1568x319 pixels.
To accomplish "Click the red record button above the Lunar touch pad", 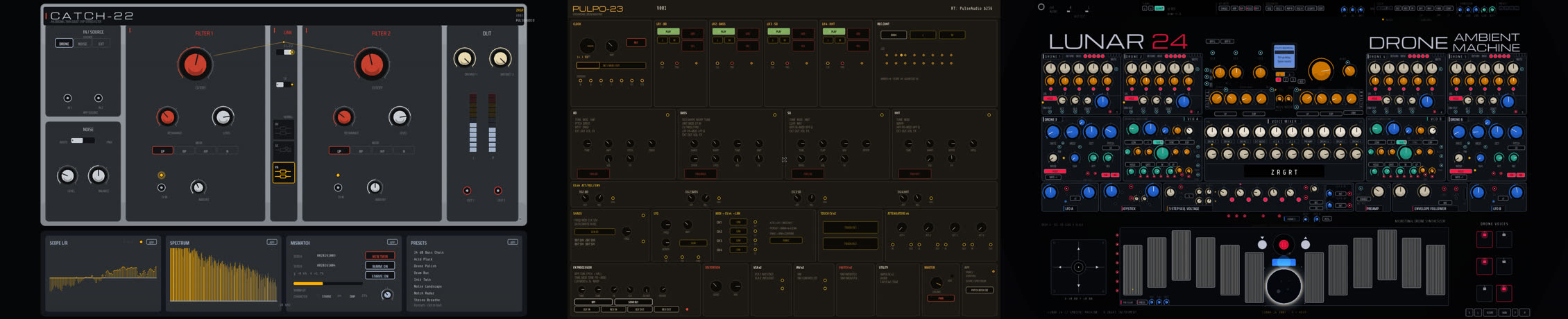I will click(1284, 244).
